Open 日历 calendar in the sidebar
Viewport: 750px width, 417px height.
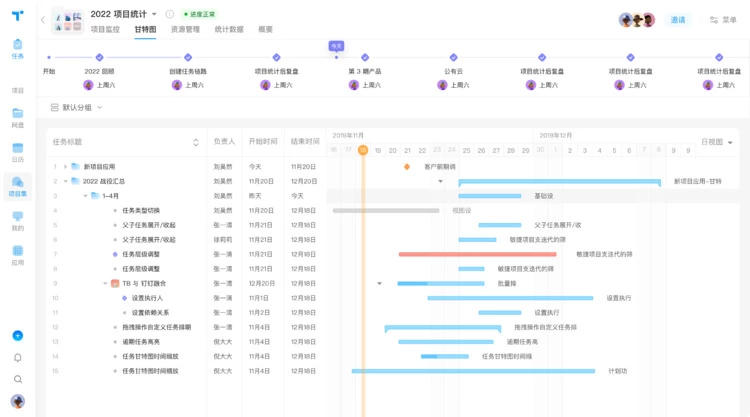tap(17, 152)
